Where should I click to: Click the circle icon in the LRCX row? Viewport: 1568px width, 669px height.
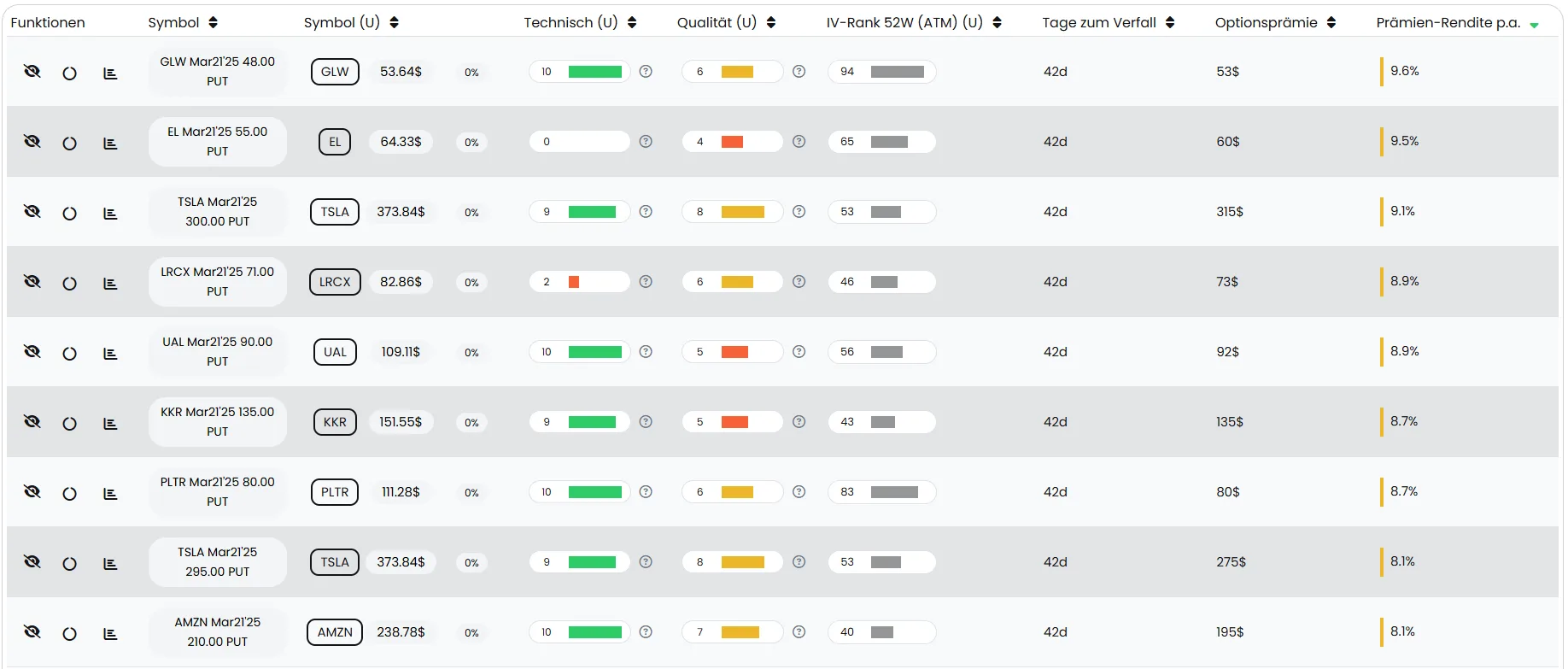pyautogui.click(x=70, y=284)
